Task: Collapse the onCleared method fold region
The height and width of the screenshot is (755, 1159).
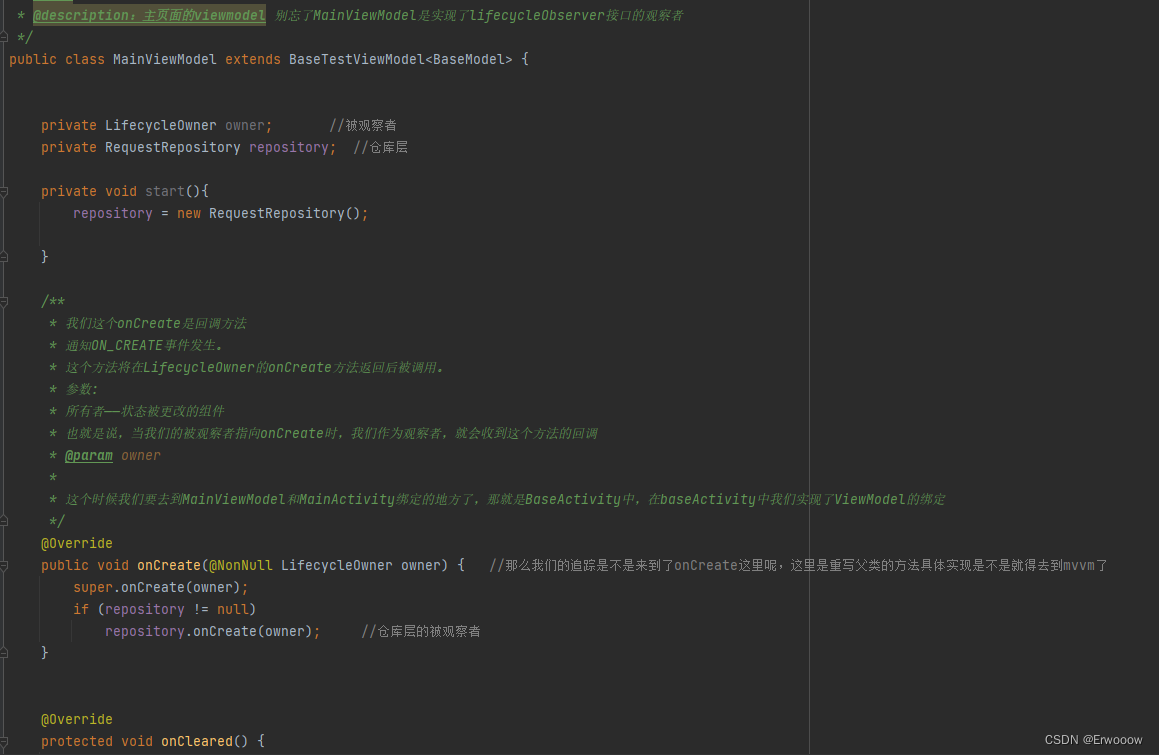Action: 5,741
